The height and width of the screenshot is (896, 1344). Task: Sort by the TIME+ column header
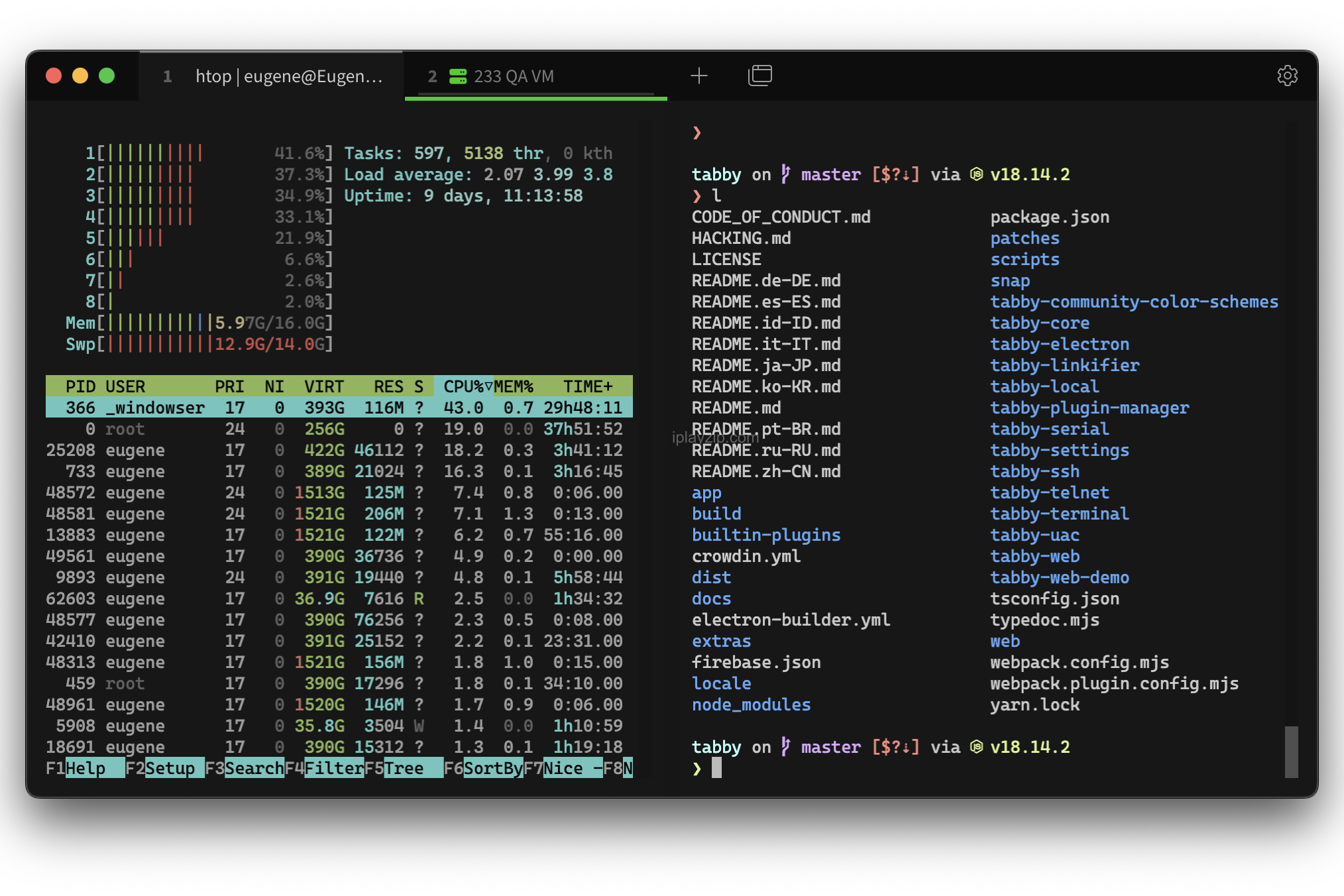[588, 386]
